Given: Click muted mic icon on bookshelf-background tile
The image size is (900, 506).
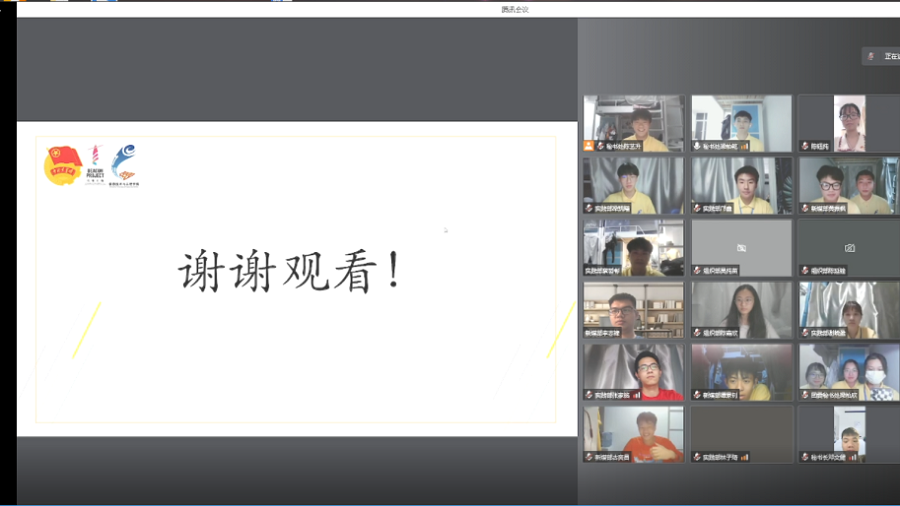Looking at the screenshot, I should click(x=589, y=333).
